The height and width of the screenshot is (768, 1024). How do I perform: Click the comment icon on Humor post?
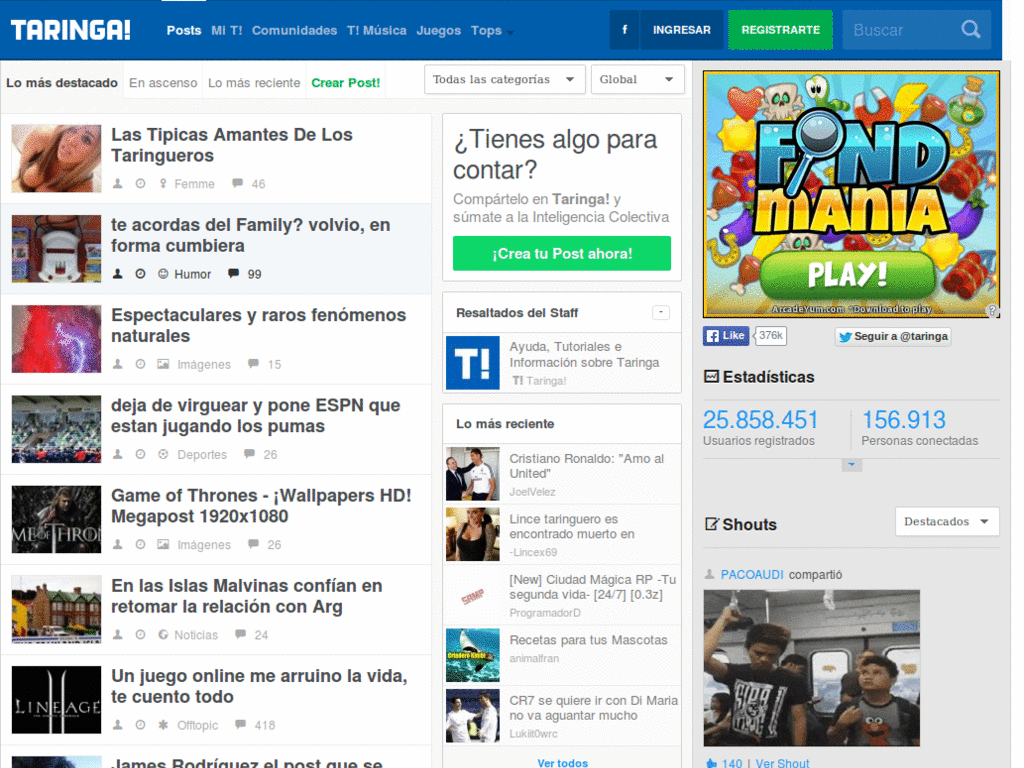click(x=233, y=274)
